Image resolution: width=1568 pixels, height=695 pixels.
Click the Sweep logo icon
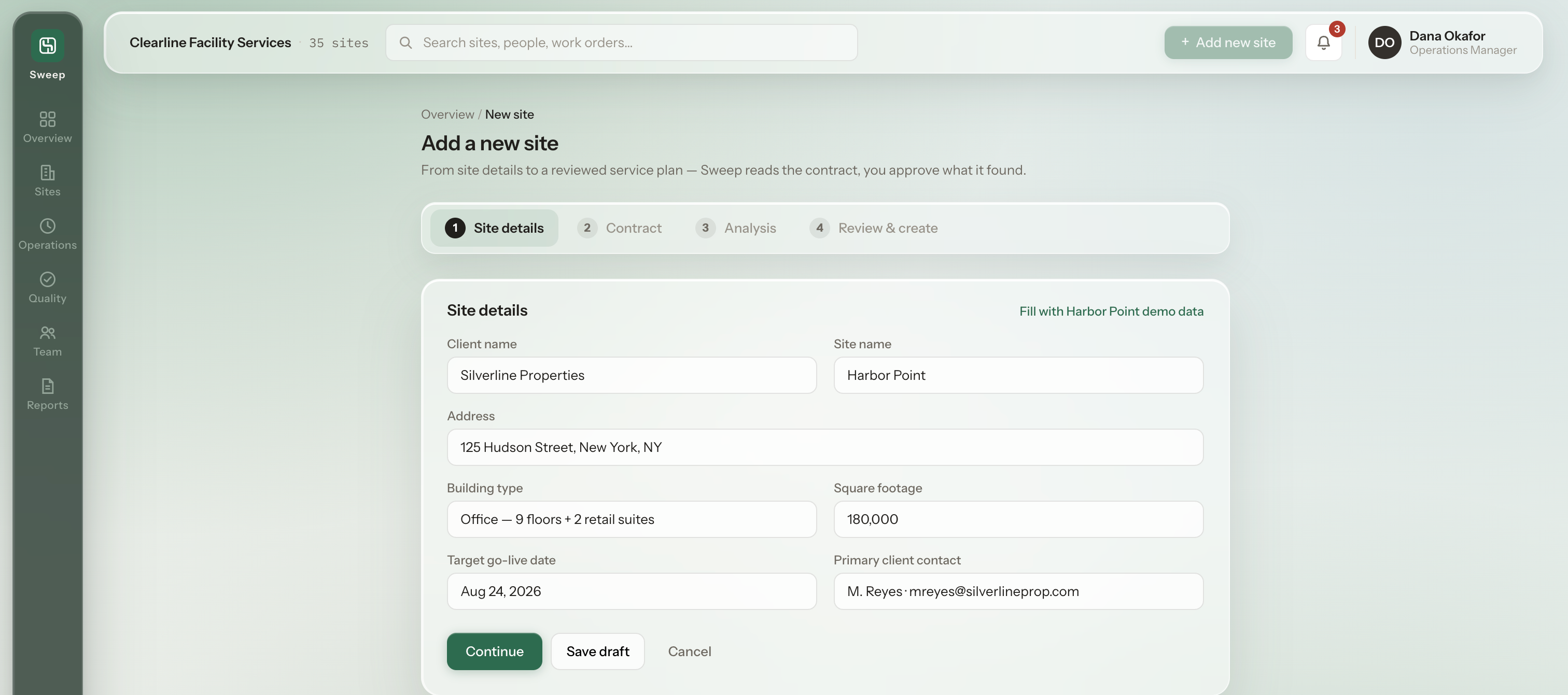48,45
